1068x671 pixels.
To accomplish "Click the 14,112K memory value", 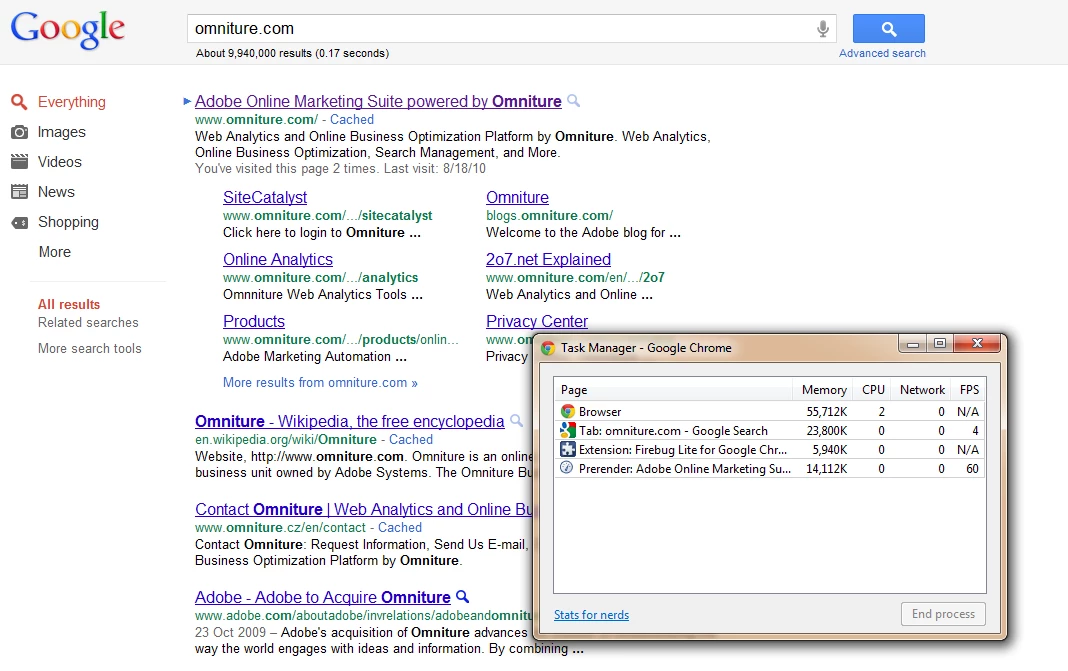I will [827, 469].
